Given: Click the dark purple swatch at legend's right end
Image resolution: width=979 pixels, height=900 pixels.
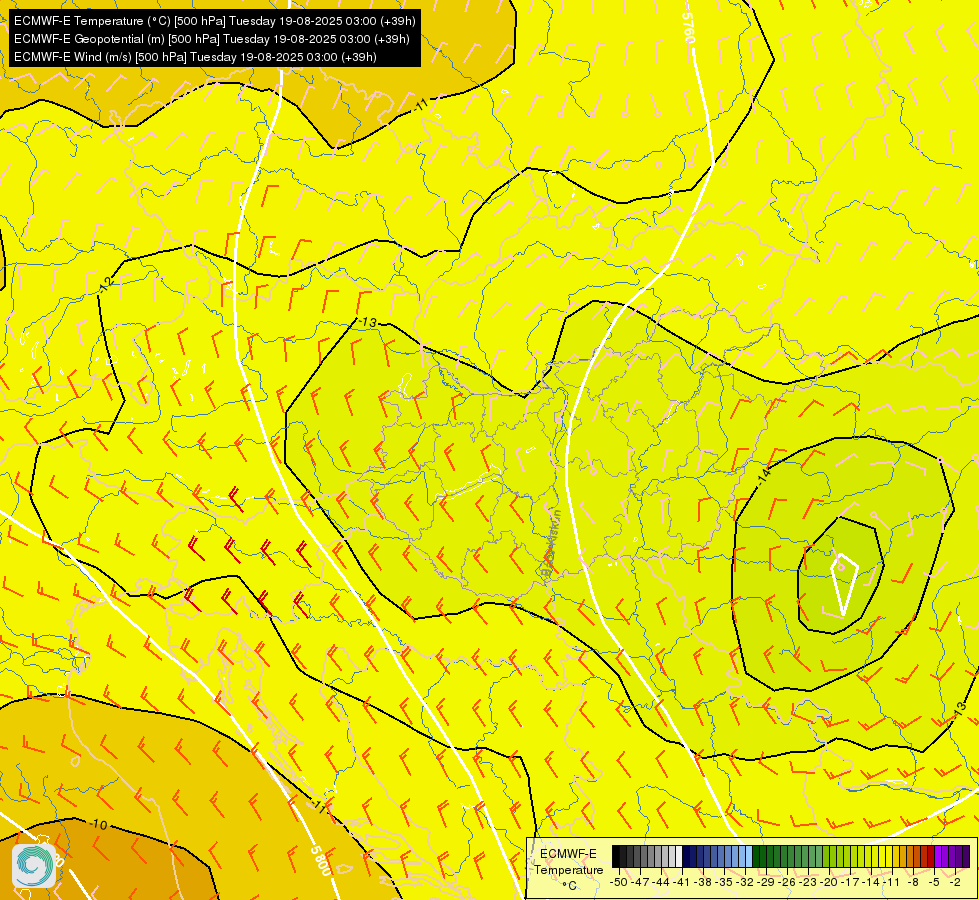Looking at the screenshot, I should point(966,856).
